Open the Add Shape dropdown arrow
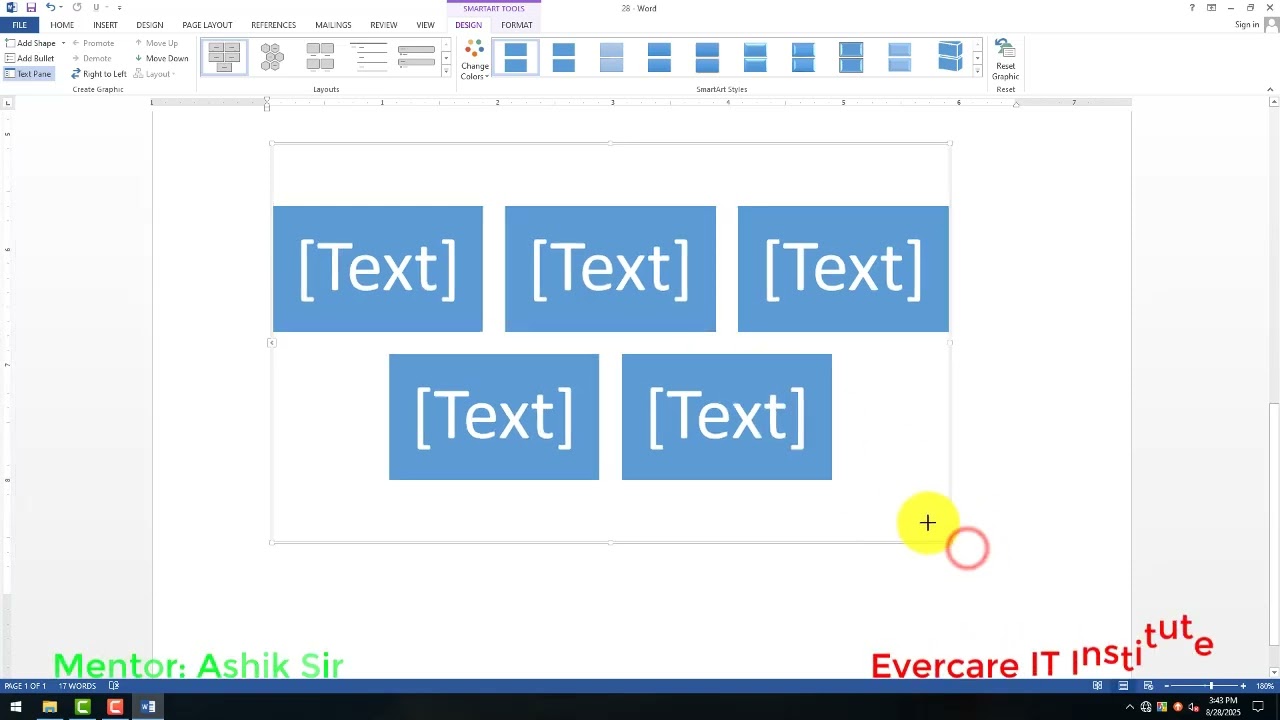Image resolution: width=1280 pixels, height=720 pixels. pyautogui.click(x=63, y=43)
